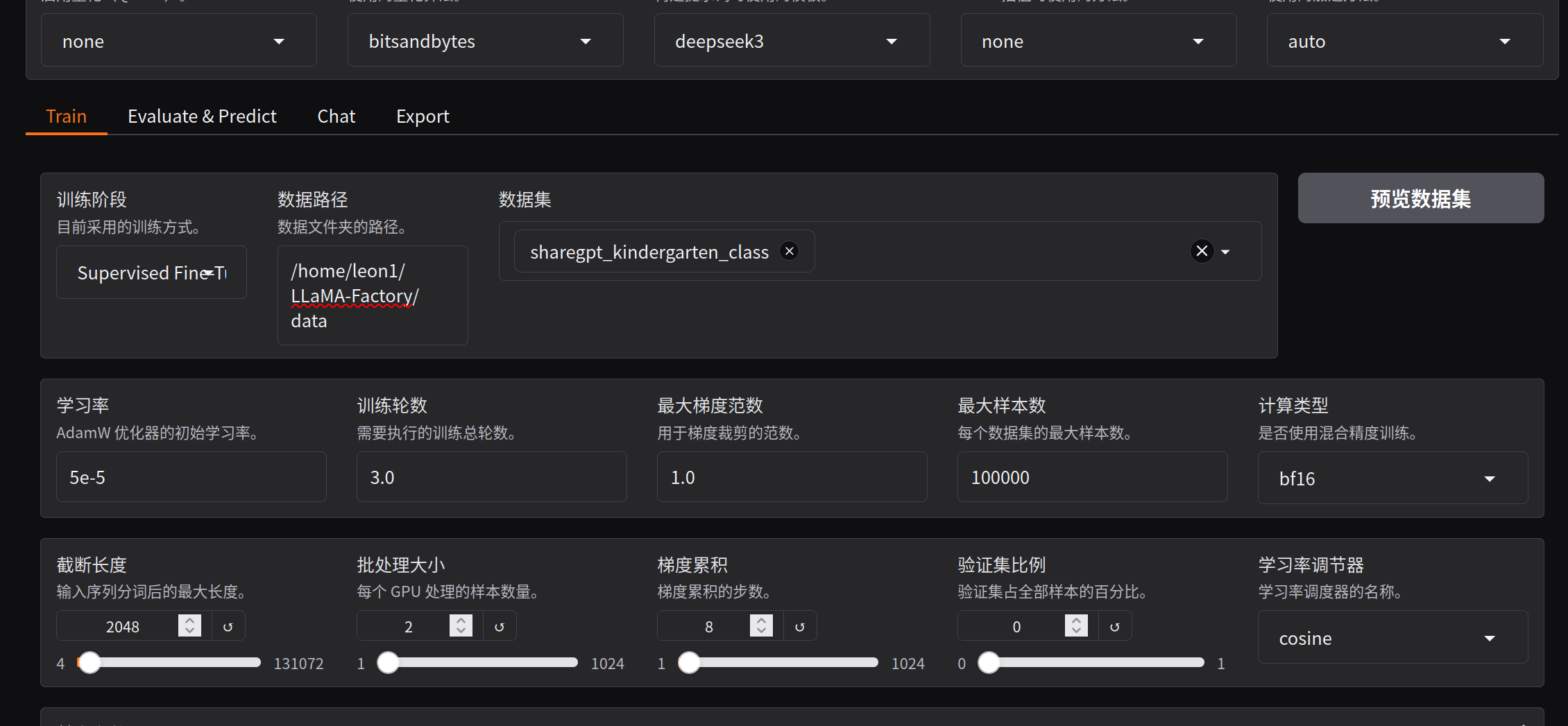This screenshot has height=726, width=1568.
Task: Click the 批处理大小 slider handle
Action: [x=389, y=663]
